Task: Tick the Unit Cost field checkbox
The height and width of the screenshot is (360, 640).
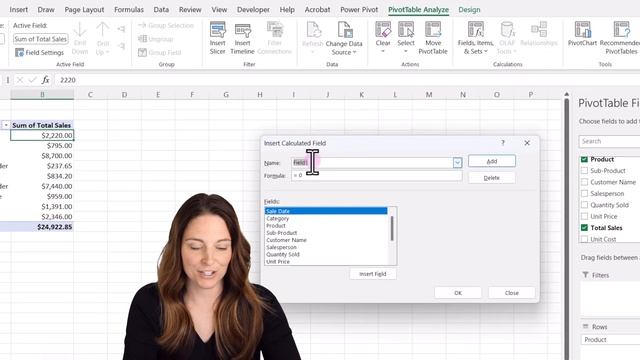Action: pos(584,239)
